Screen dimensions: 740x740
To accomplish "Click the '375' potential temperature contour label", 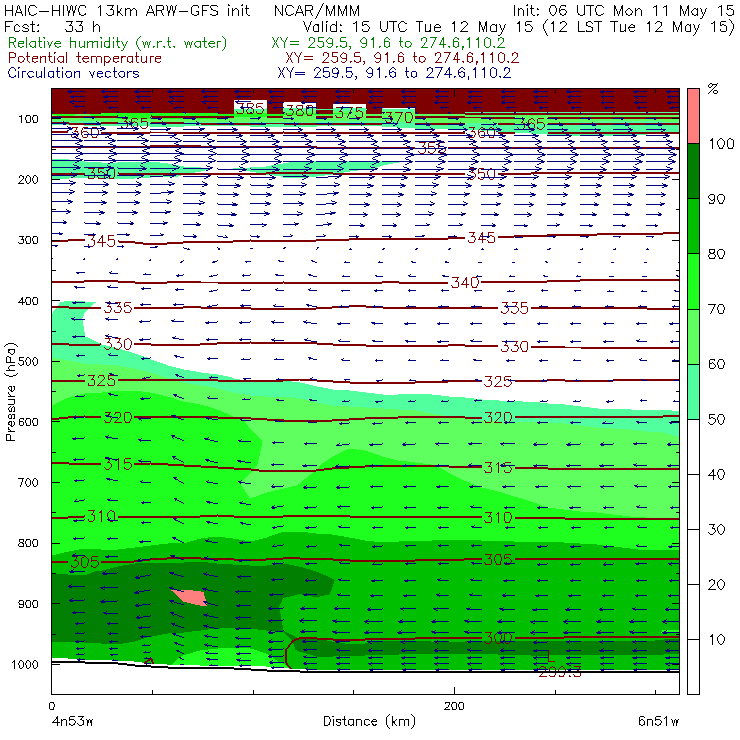I will coord(349,113).
